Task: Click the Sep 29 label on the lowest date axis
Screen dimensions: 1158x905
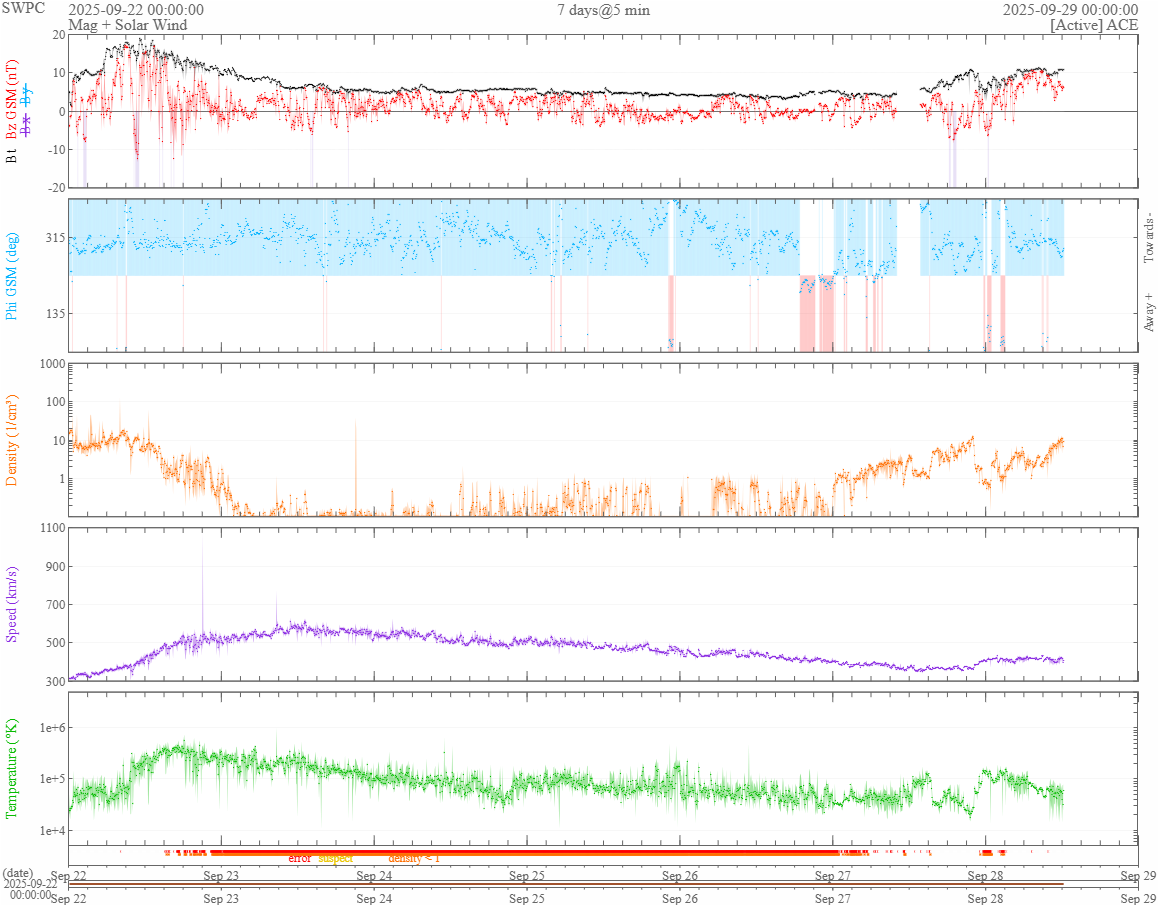Action: point(1138,899)
